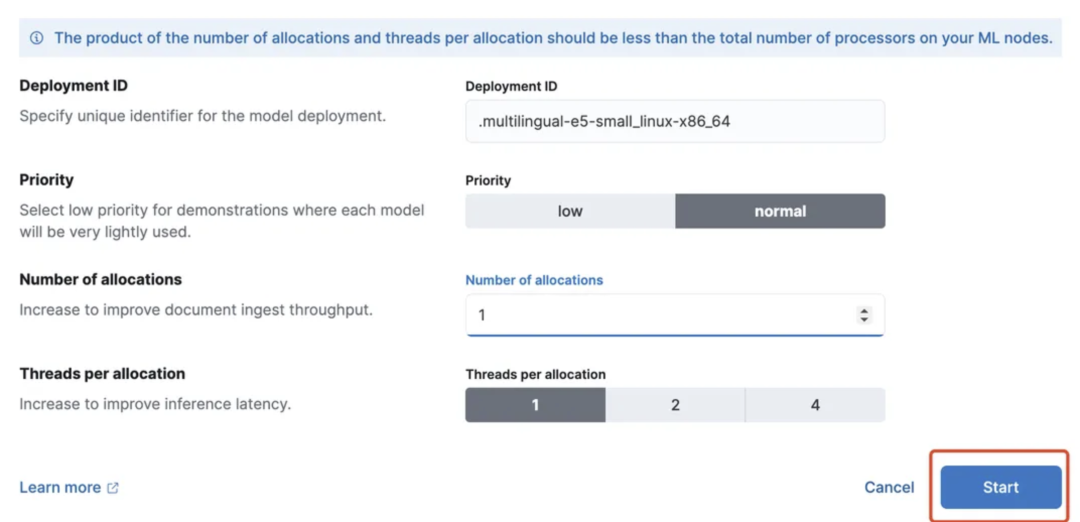Set threads per allocation to 1
Viewport: 1080px width, 522px height.
[535, 405]
